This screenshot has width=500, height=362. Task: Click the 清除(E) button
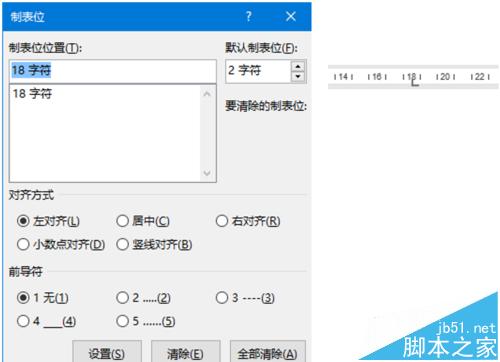click(x=186, y=353)
